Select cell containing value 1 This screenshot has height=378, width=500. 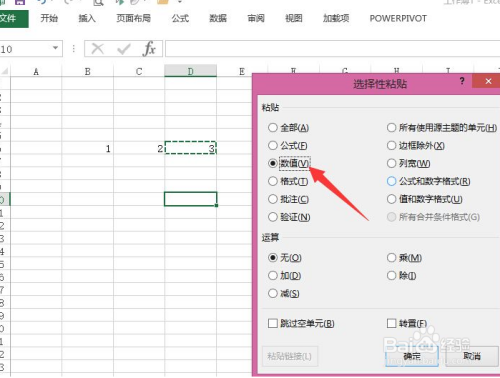point(87,148)
